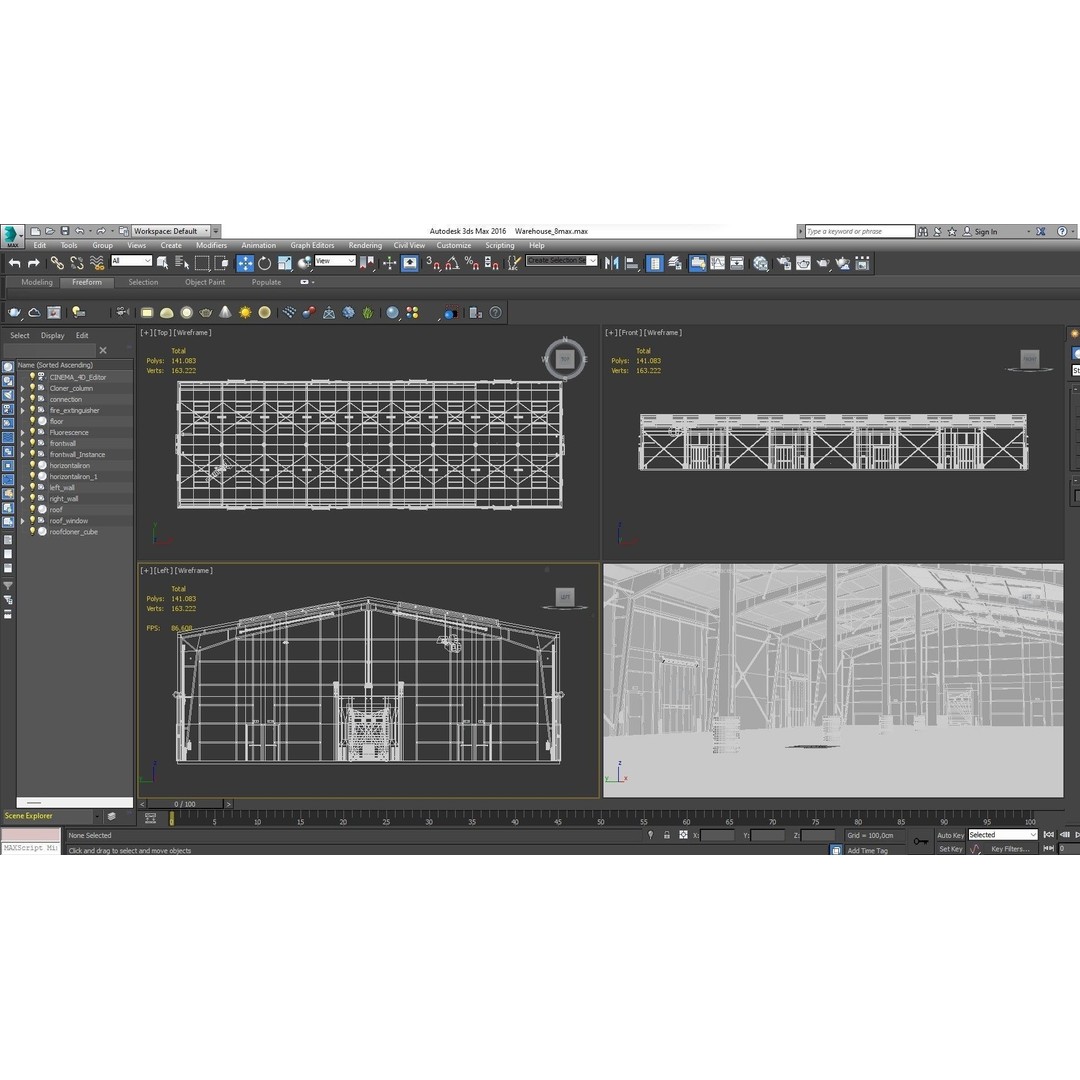The image size is (1080, 1080).
Task: Click Sign In in the title bar
Action: pyautogui.click(x=986, y=231)
